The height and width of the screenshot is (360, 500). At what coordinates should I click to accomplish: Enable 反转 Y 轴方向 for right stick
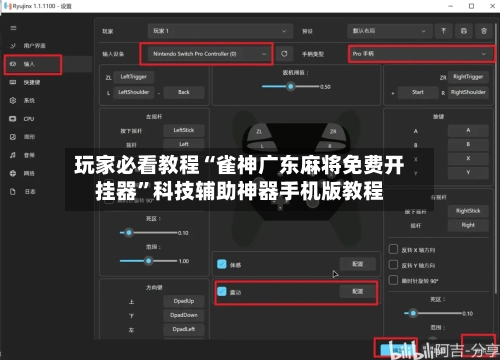(x=393, y=265)
